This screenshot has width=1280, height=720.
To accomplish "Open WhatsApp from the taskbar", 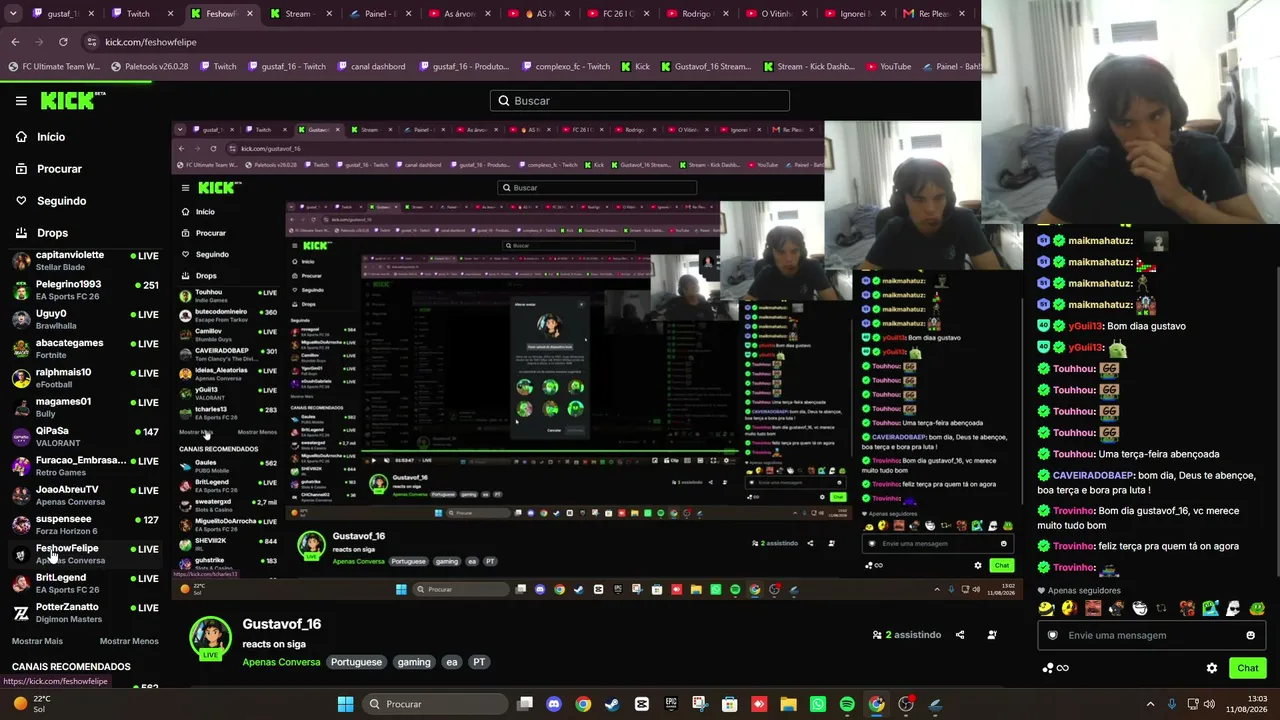I will click(818, 704).
